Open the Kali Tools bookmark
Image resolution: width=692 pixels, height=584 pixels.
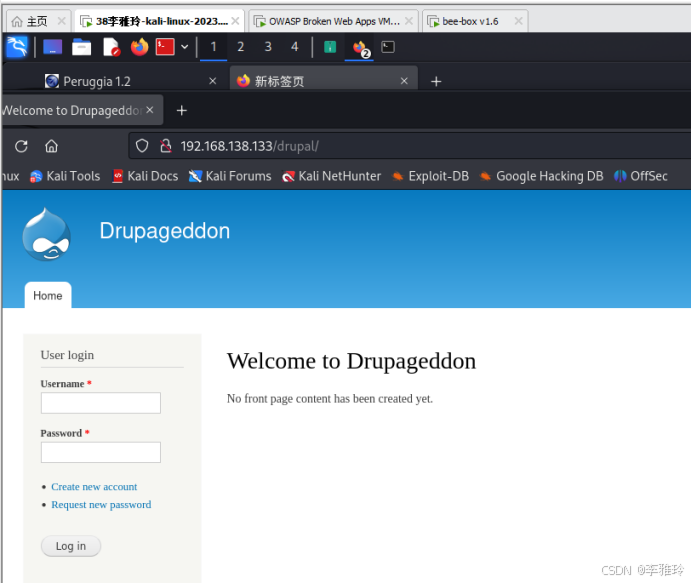pos(65,177)
